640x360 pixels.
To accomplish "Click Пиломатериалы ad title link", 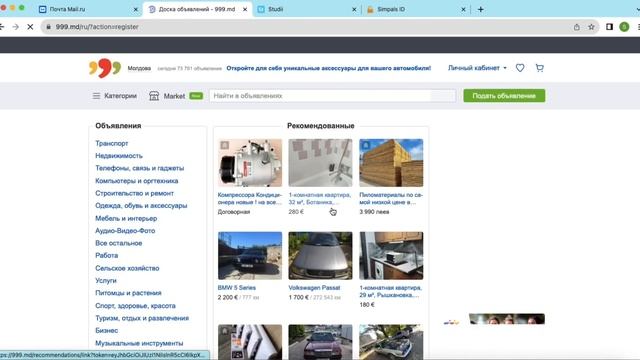I will [x=391, y=198].
